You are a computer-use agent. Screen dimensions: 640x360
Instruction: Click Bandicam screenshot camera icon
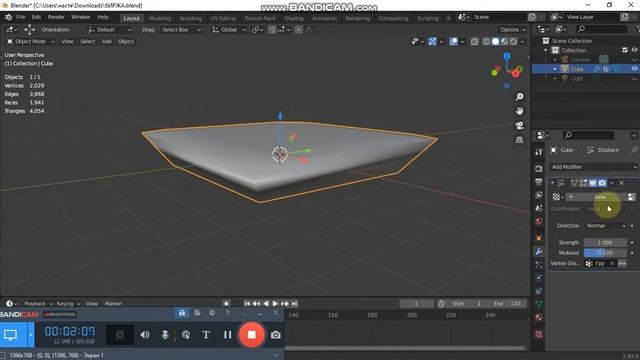tap(276, 335)
